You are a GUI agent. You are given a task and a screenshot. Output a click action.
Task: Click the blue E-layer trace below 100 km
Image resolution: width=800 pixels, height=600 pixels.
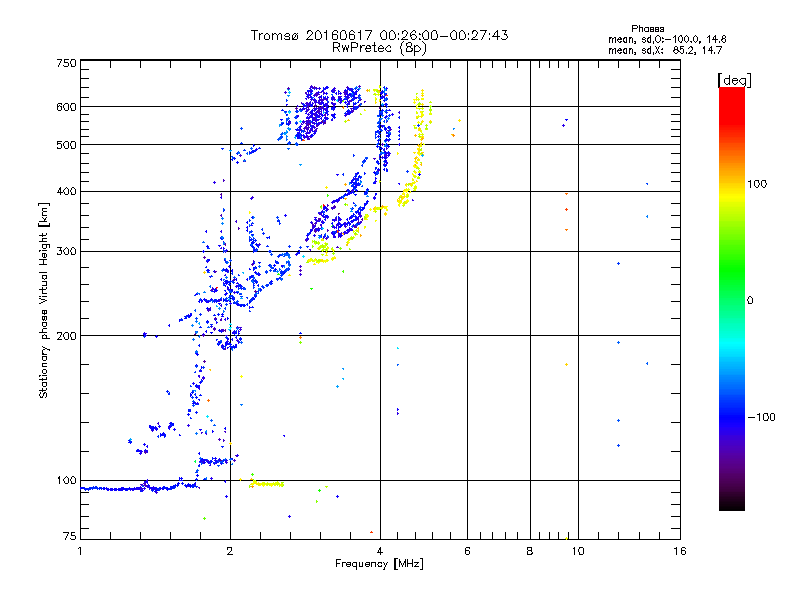[138, 488]
